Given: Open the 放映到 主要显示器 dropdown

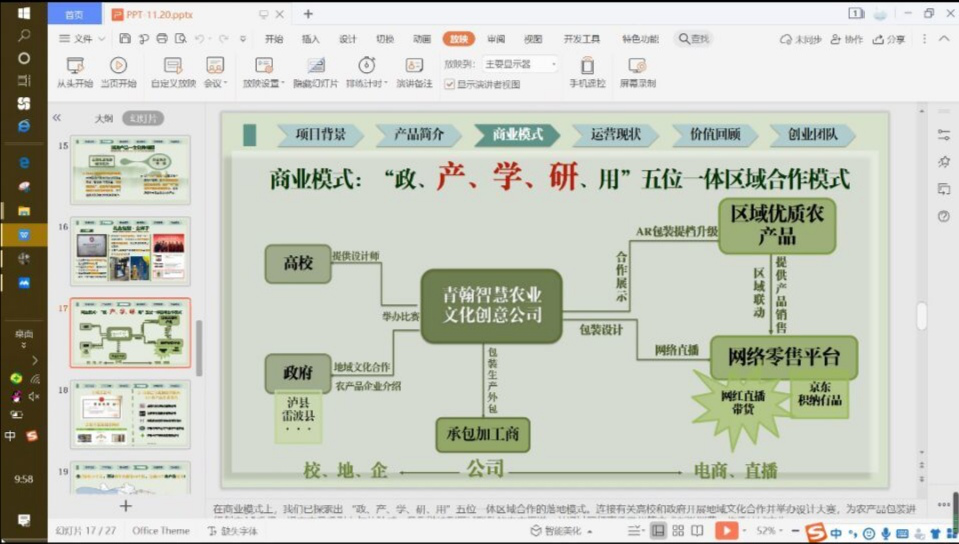Looking at the screenshot, I should coord(520,64).
